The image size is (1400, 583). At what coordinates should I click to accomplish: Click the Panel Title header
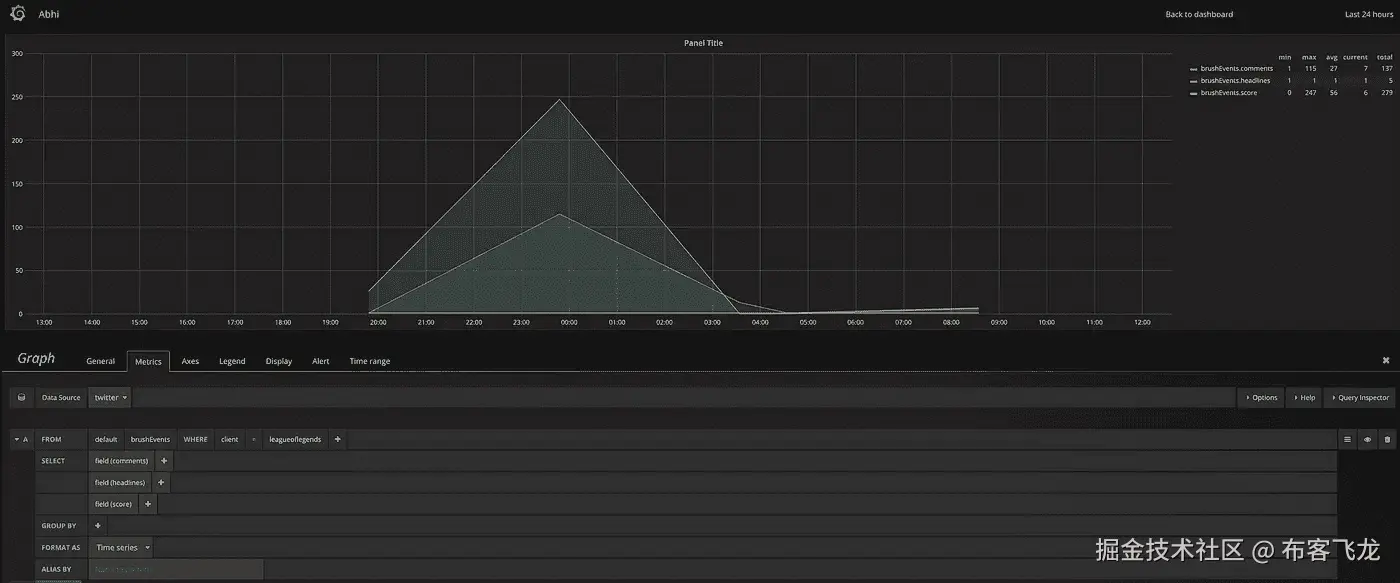coord(703,43)
